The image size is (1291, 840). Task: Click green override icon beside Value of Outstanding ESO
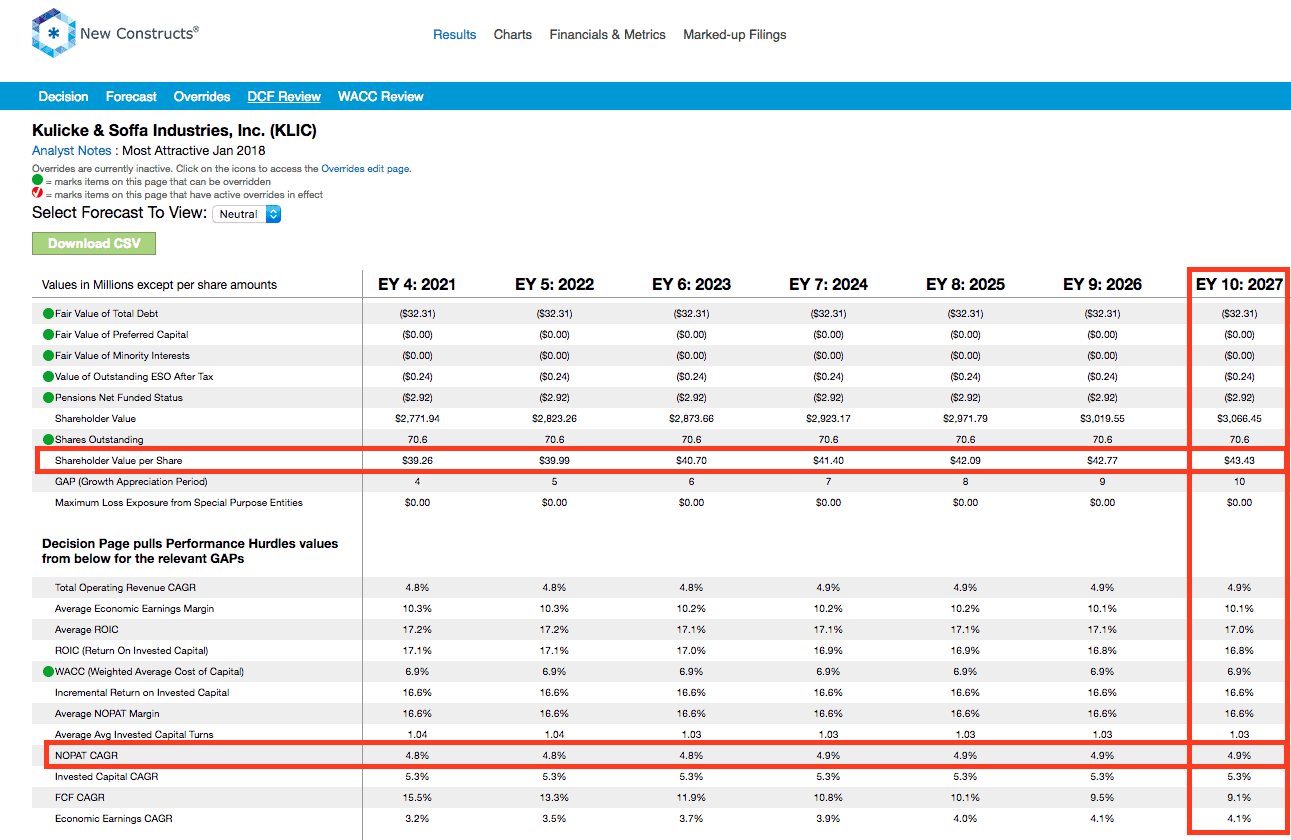48,377
